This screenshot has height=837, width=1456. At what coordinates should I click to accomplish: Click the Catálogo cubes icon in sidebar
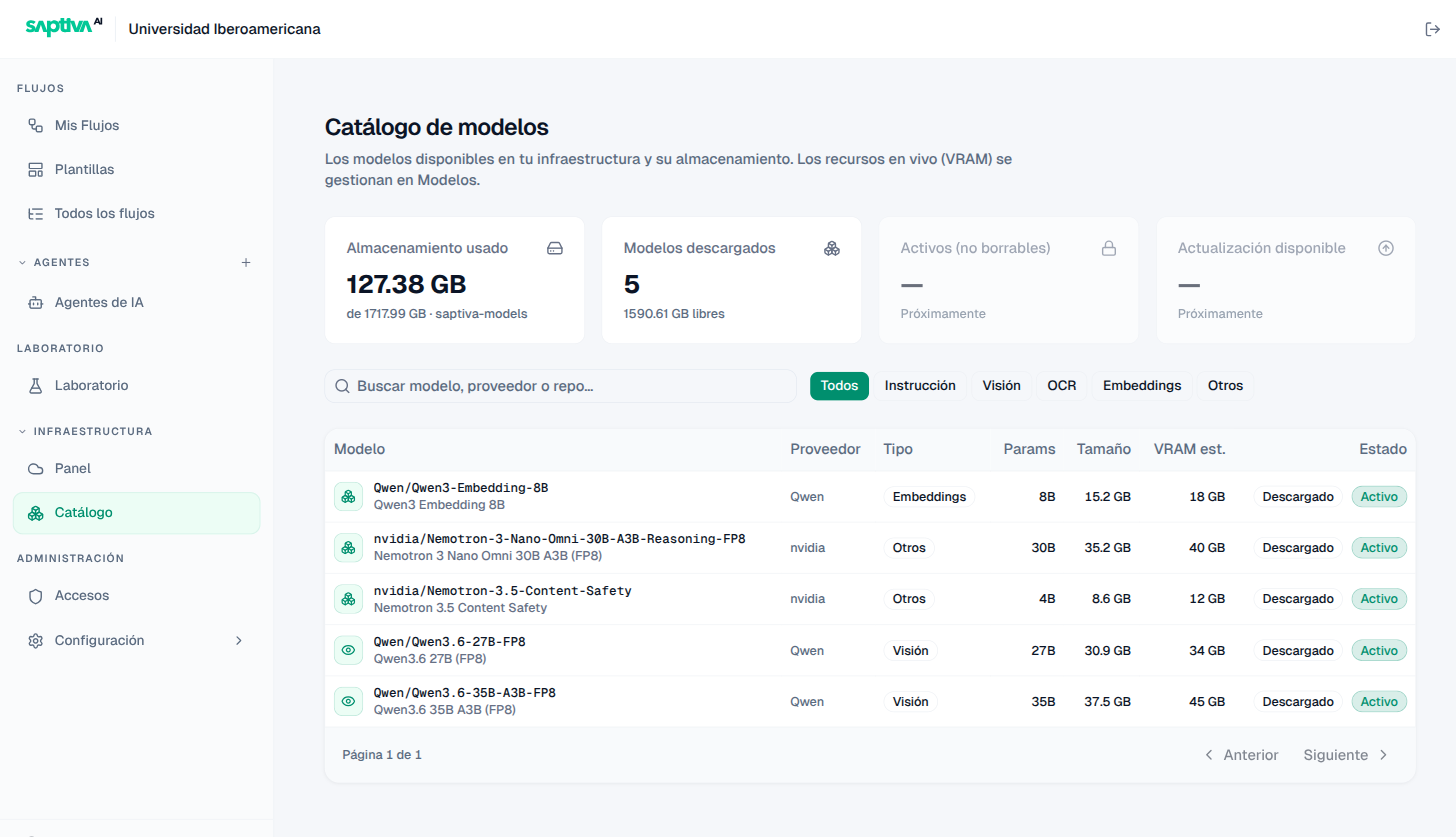point(35,513)
